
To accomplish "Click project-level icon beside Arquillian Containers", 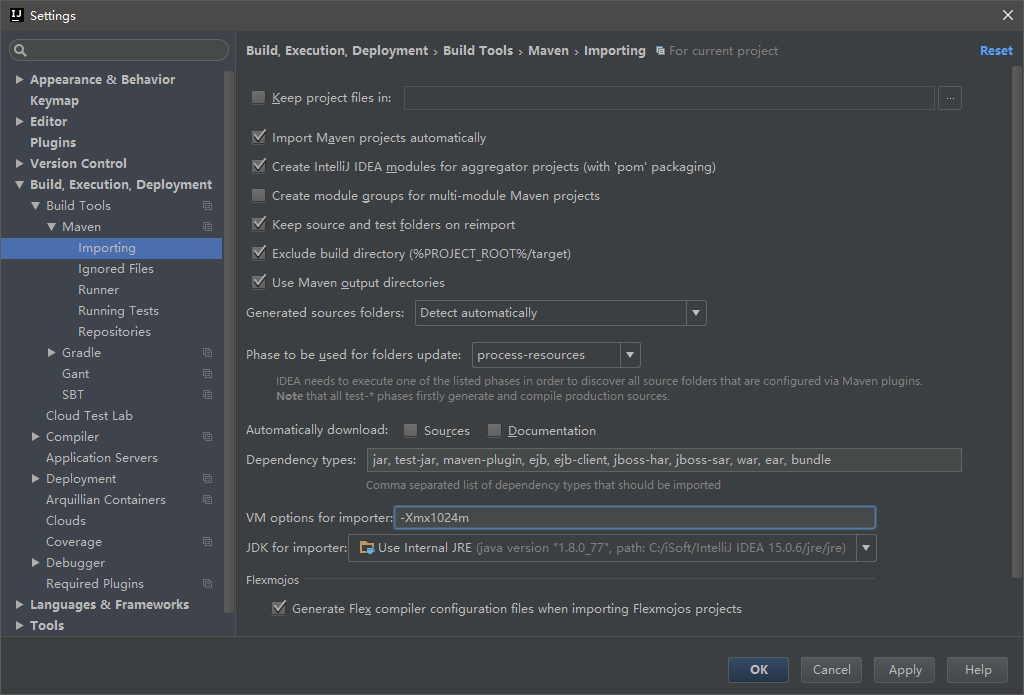I will pos(208,500).
